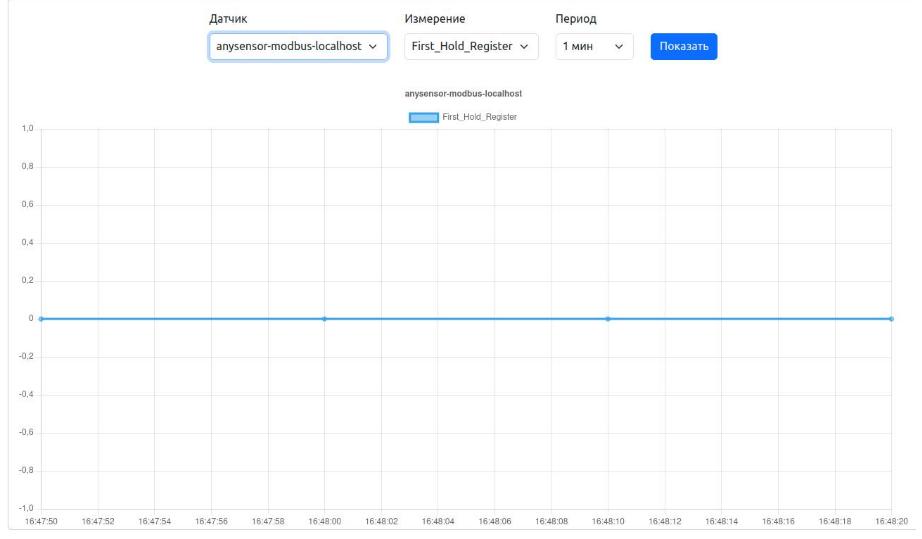Click the Период field label
Screen dimensions: 922x539
576,19
